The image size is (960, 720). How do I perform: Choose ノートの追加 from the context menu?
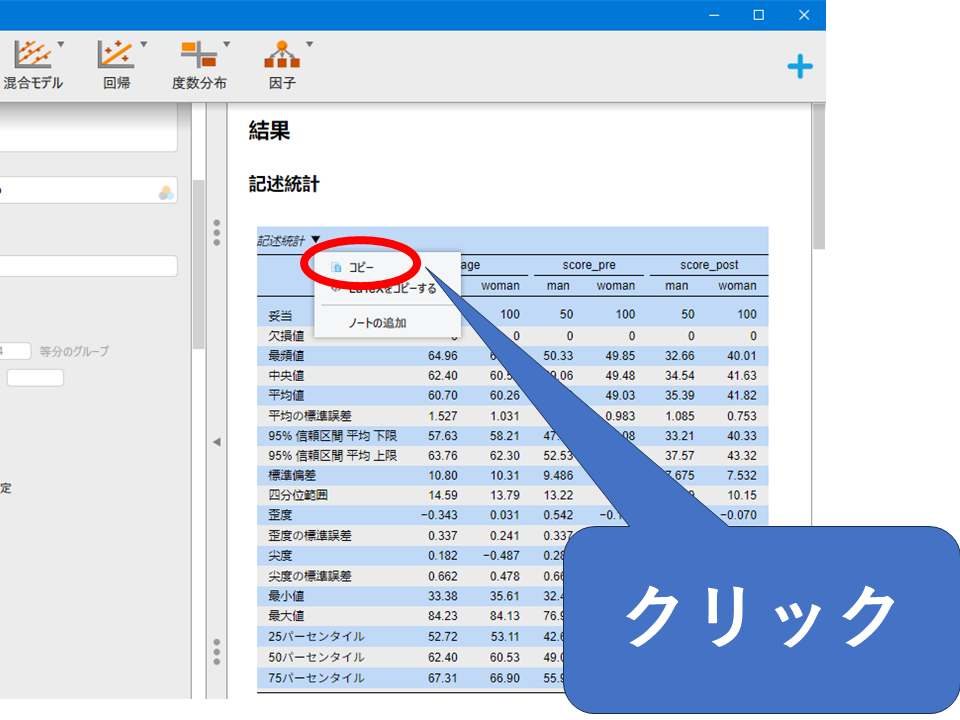pyautogui.click(x=377, y=323)
